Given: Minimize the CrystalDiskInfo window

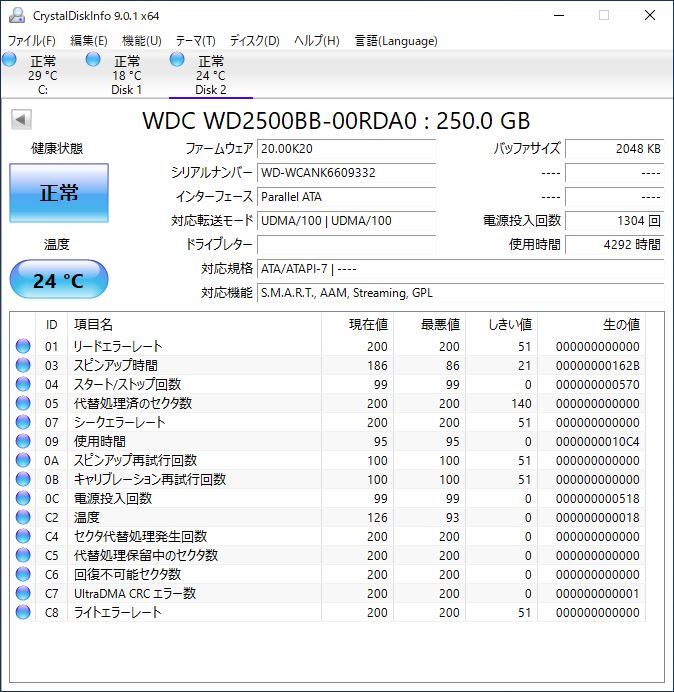Looking at the screenshot, I should (x=559, y=15).
